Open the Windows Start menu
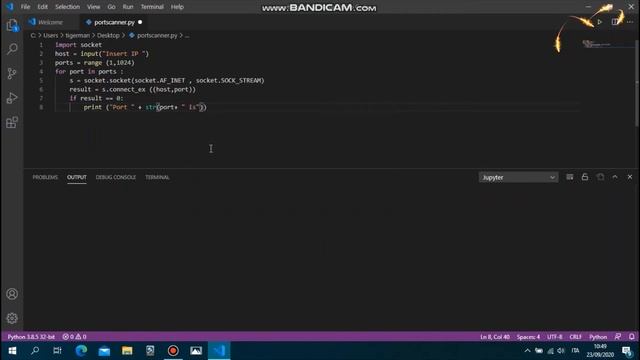The image size is (640, 360). click(x=12, y=351)
